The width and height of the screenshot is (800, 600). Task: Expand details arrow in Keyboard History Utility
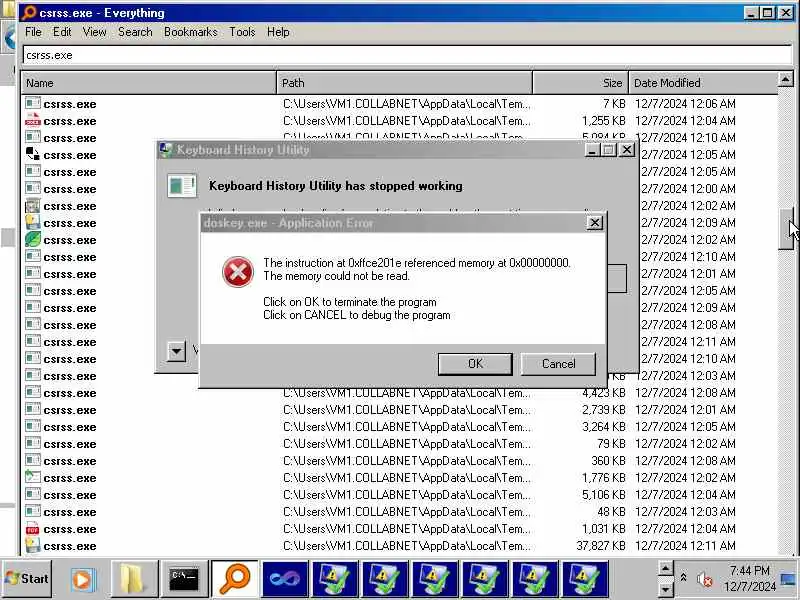[x=176, y=351]
